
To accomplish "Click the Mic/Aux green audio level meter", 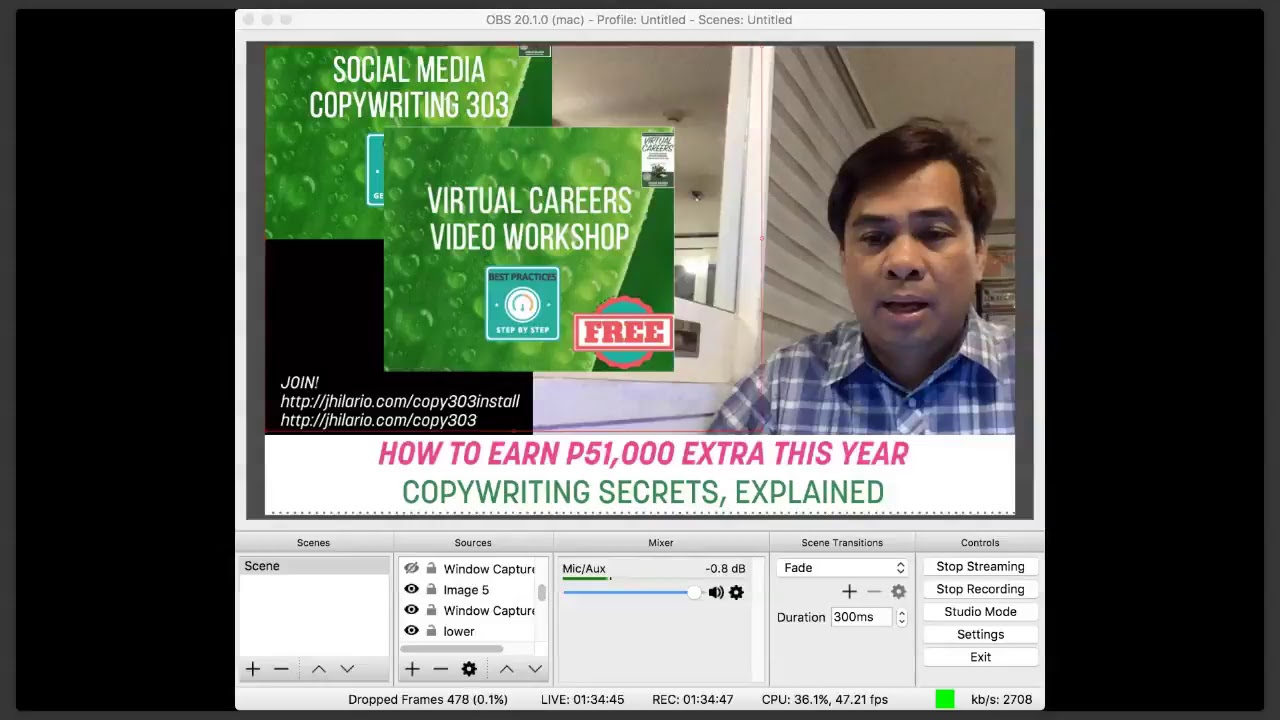I will [x=586, y=579].
